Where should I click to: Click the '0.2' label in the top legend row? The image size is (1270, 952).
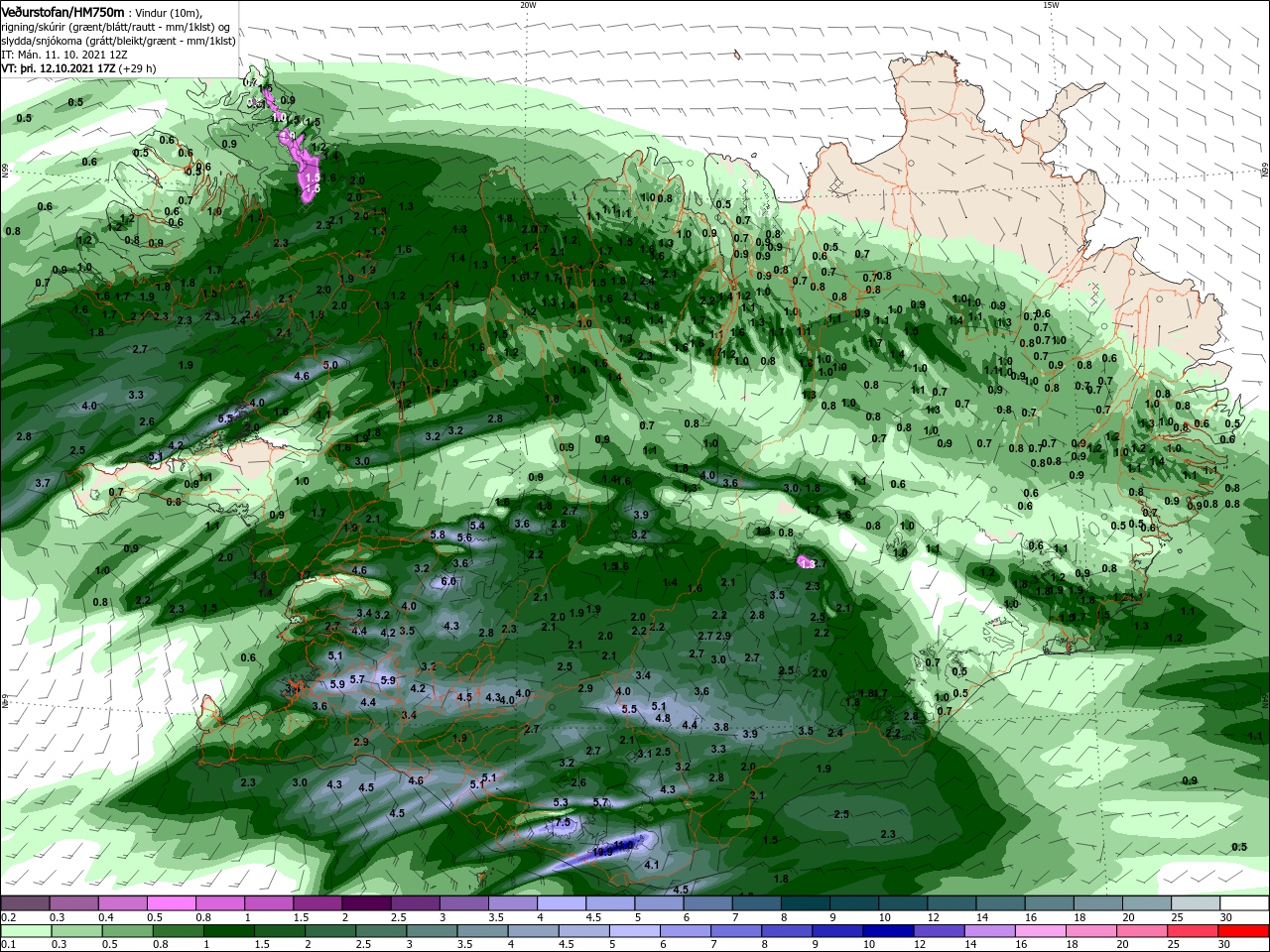(8, 917)
